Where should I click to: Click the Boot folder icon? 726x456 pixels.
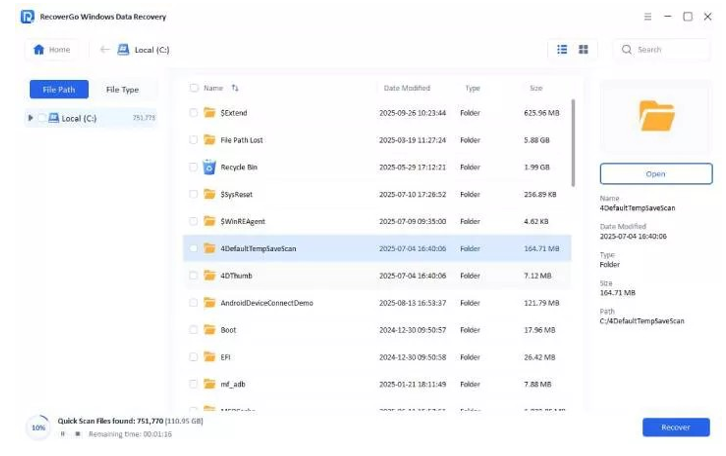point(210,330)
